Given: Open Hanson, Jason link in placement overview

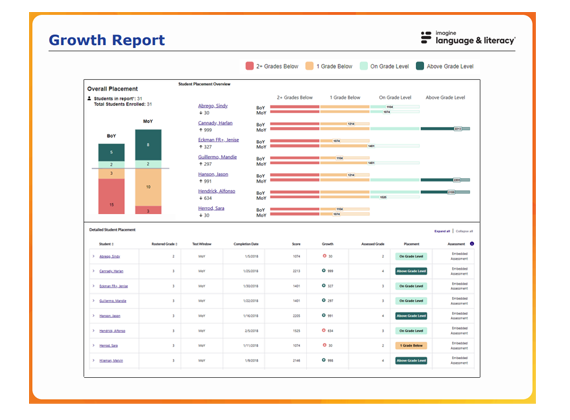Looking at the screenshot, I should (213, 174).
